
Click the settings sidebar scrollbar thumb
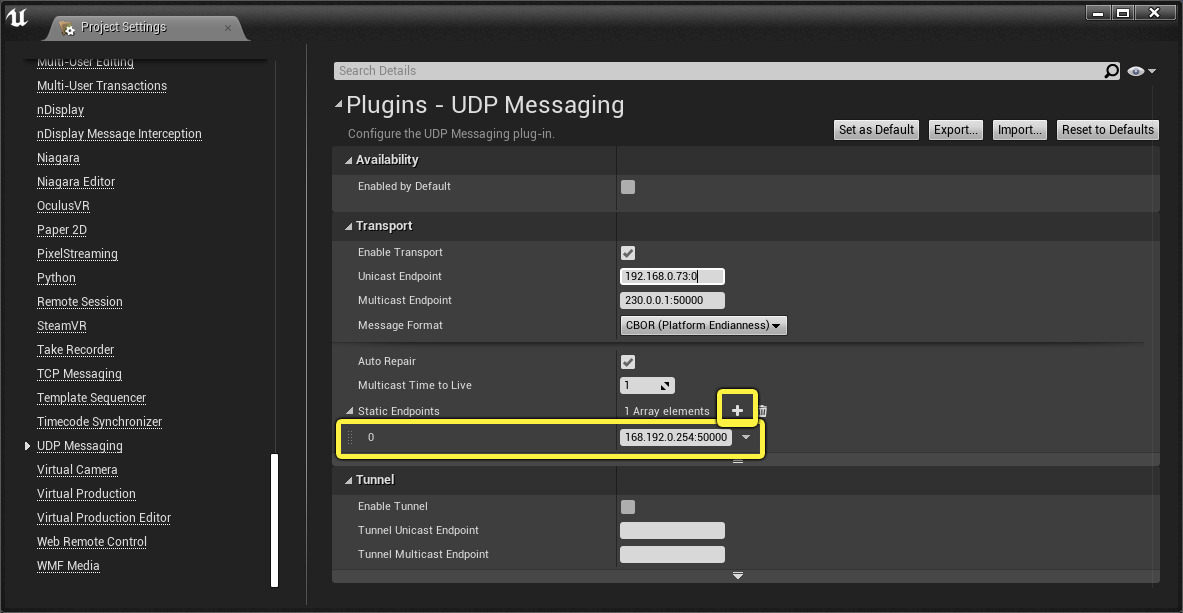[275, 520]
